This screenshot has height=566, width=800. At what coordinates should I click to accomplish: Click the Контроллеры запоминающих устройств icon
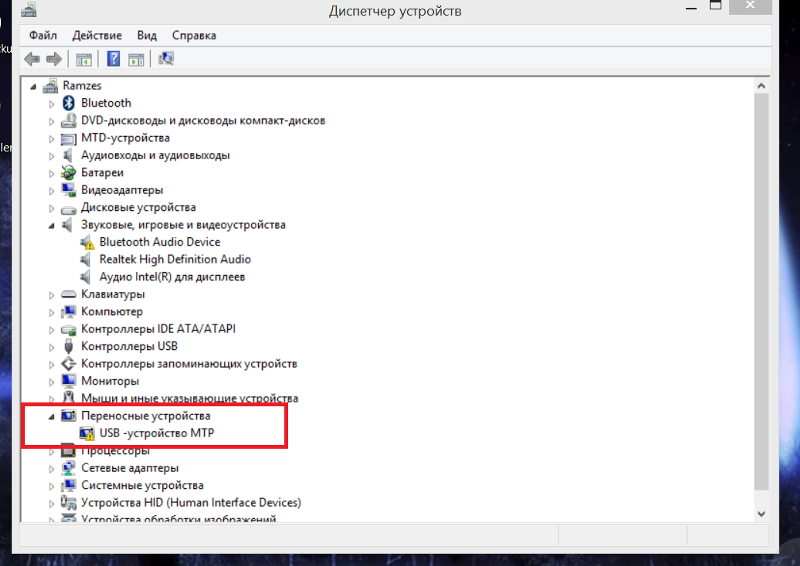pos(68,364)
